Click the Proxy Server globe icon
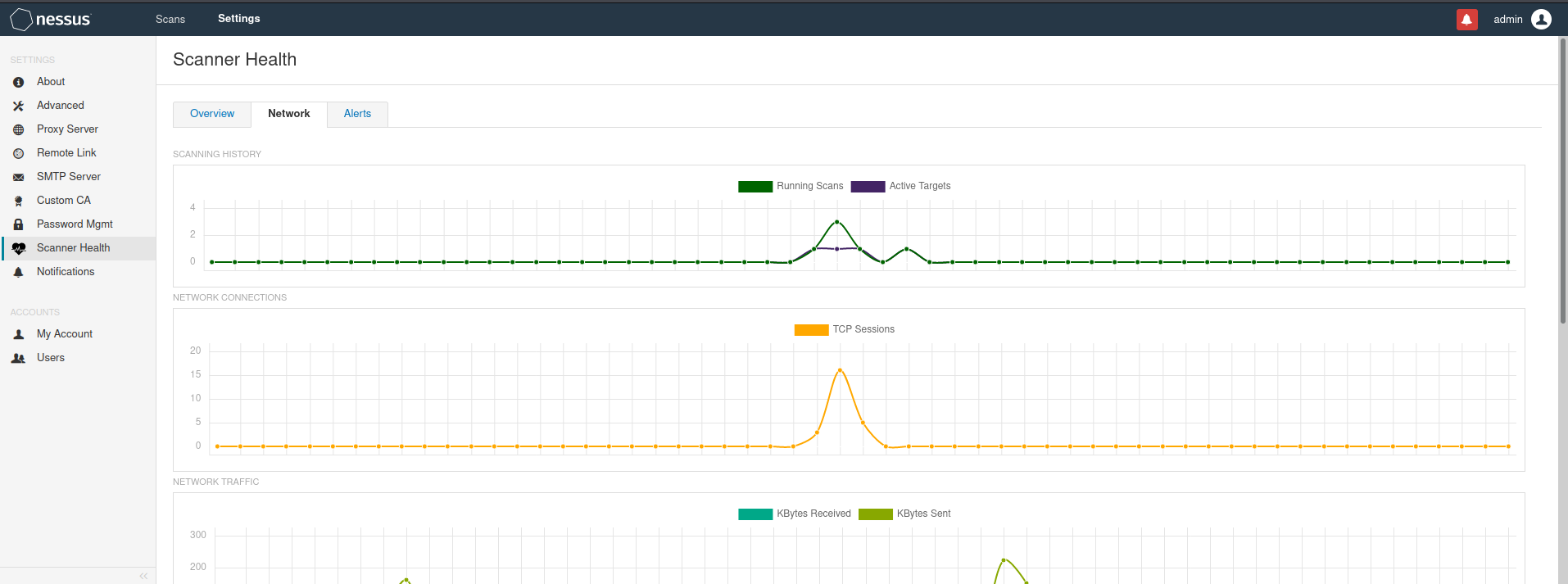Screen dimensions: 1568x584 [18, 129]
